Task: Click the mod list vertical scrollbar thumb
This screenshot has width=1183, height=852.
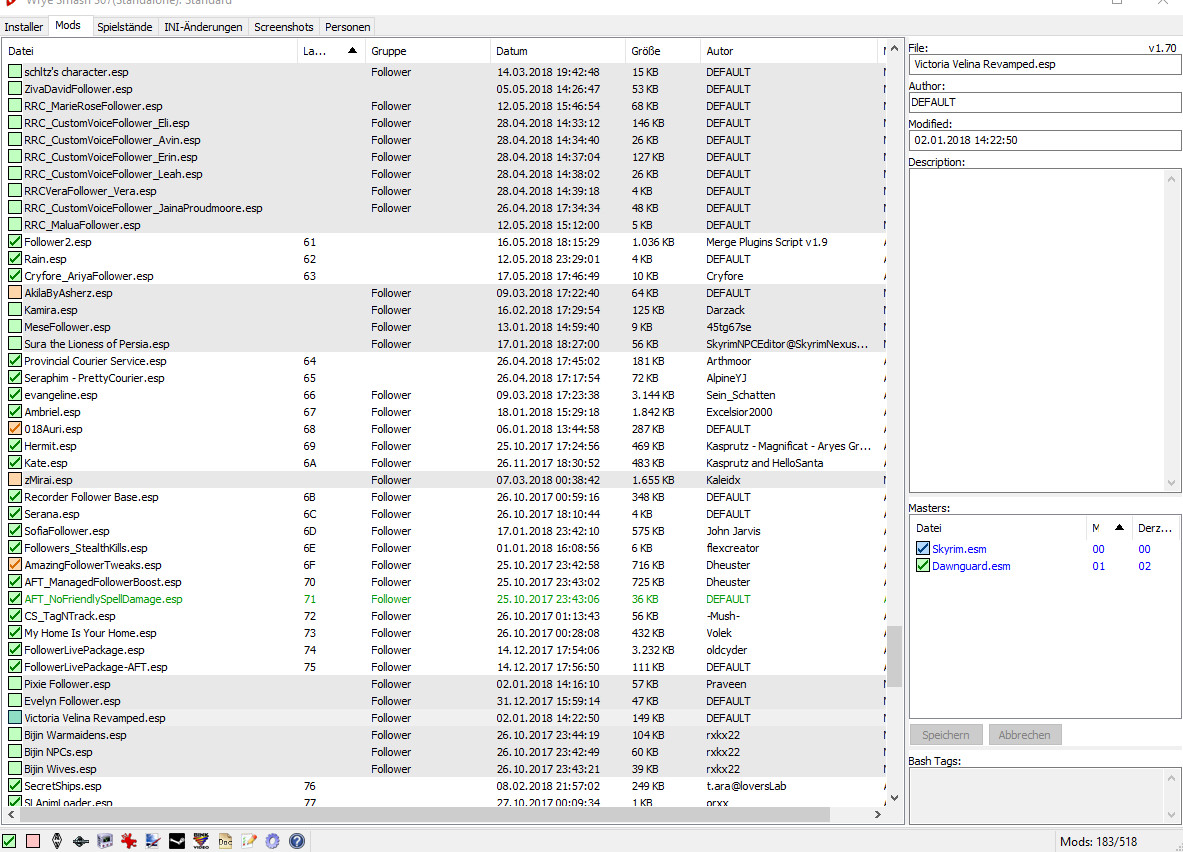Action: 895,654
